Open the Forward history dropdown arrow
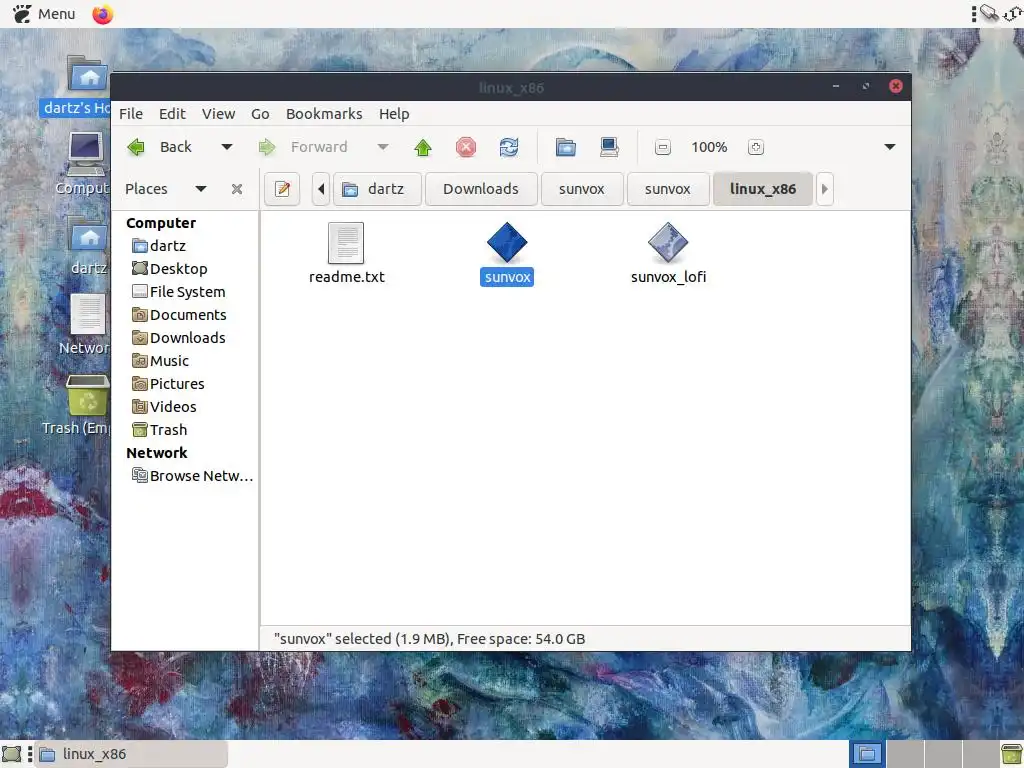The width and height of the screenshot is (1024, 768). [x=383, y=147]
